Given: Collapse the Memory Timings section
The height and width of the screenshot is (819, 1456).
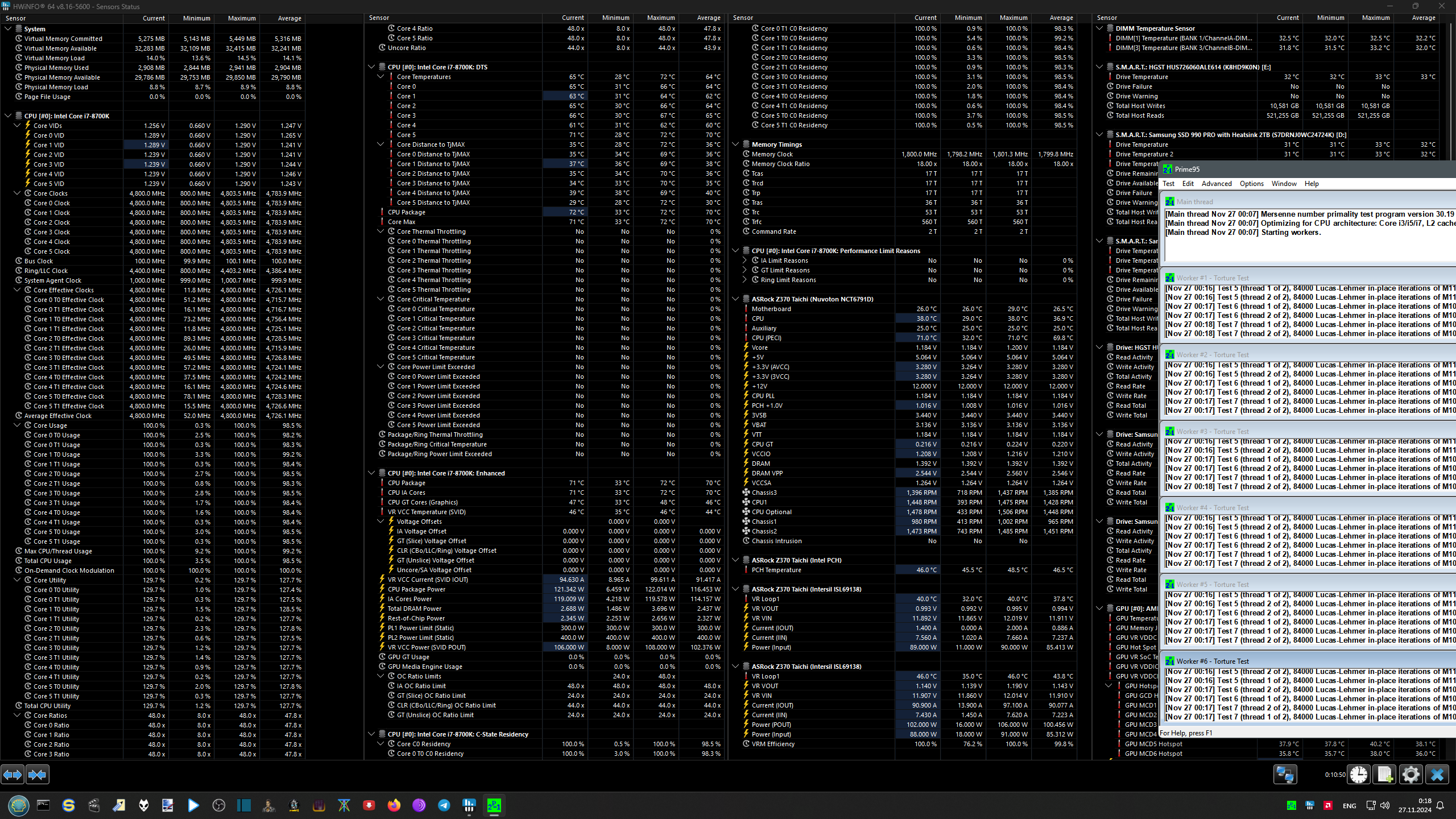Looking at the screenshot, I should pos(735,144).
